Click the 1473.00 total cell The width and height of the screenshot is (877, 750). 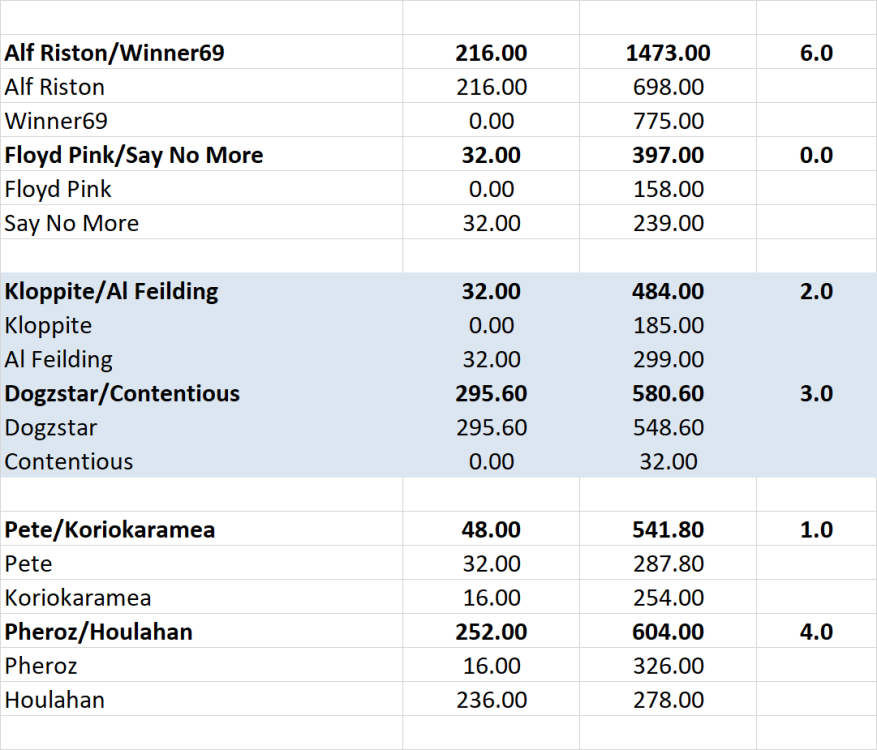click(x=668, y=53)
